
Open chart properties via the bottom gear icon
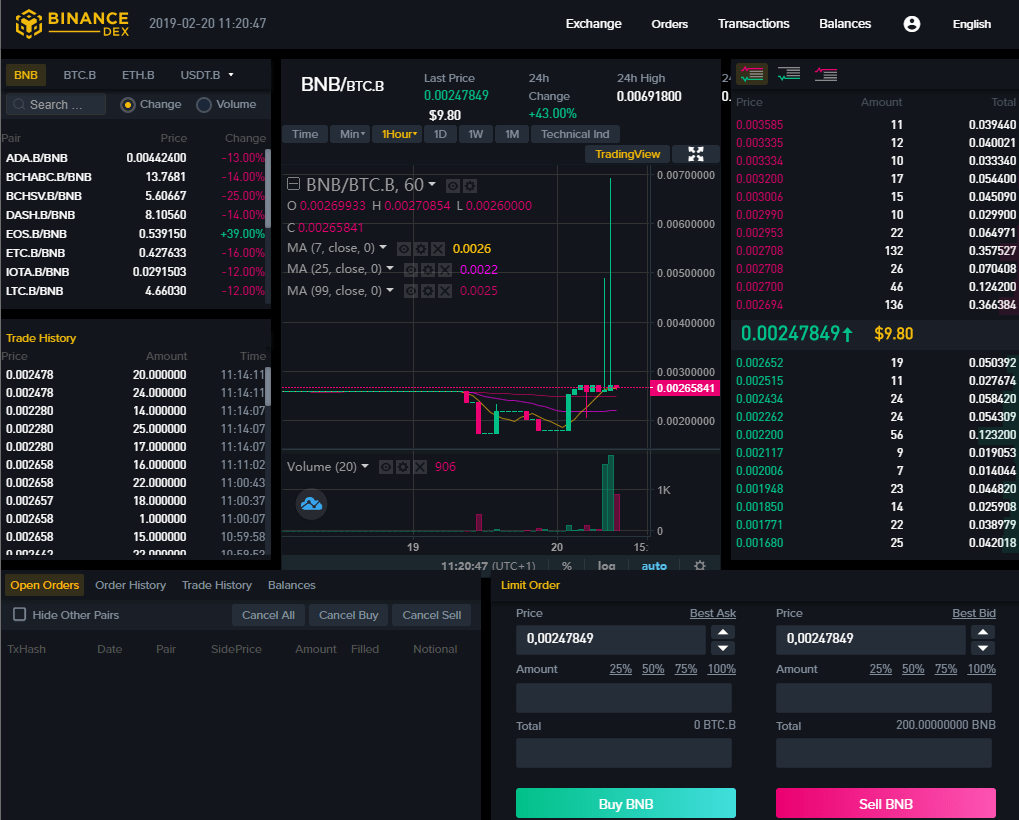(699, 564)
